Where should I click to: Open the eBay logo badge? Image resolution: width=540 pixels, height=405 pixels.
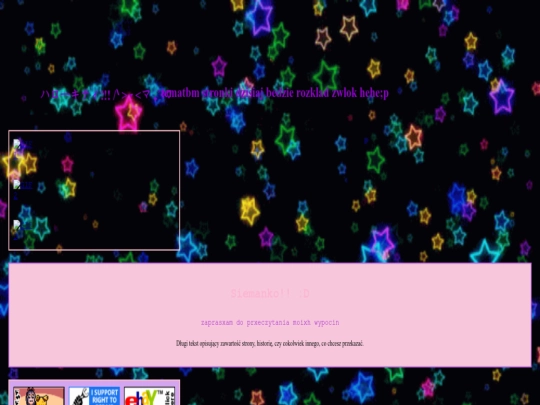click(149, 396)
